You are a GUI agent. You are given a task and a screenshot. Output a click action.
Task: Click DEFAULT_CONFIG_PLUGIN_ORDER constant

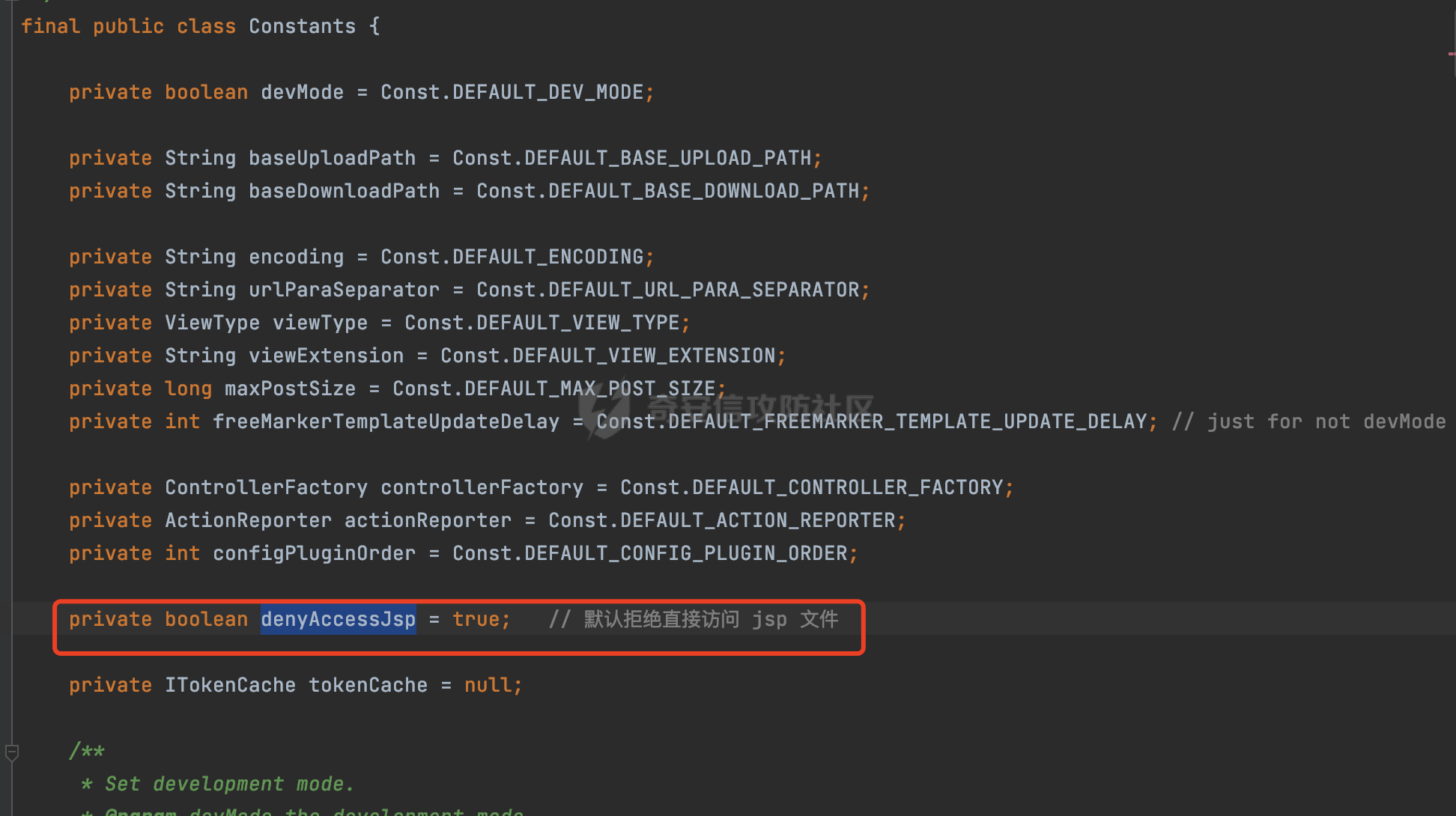(x=686, y=553)
